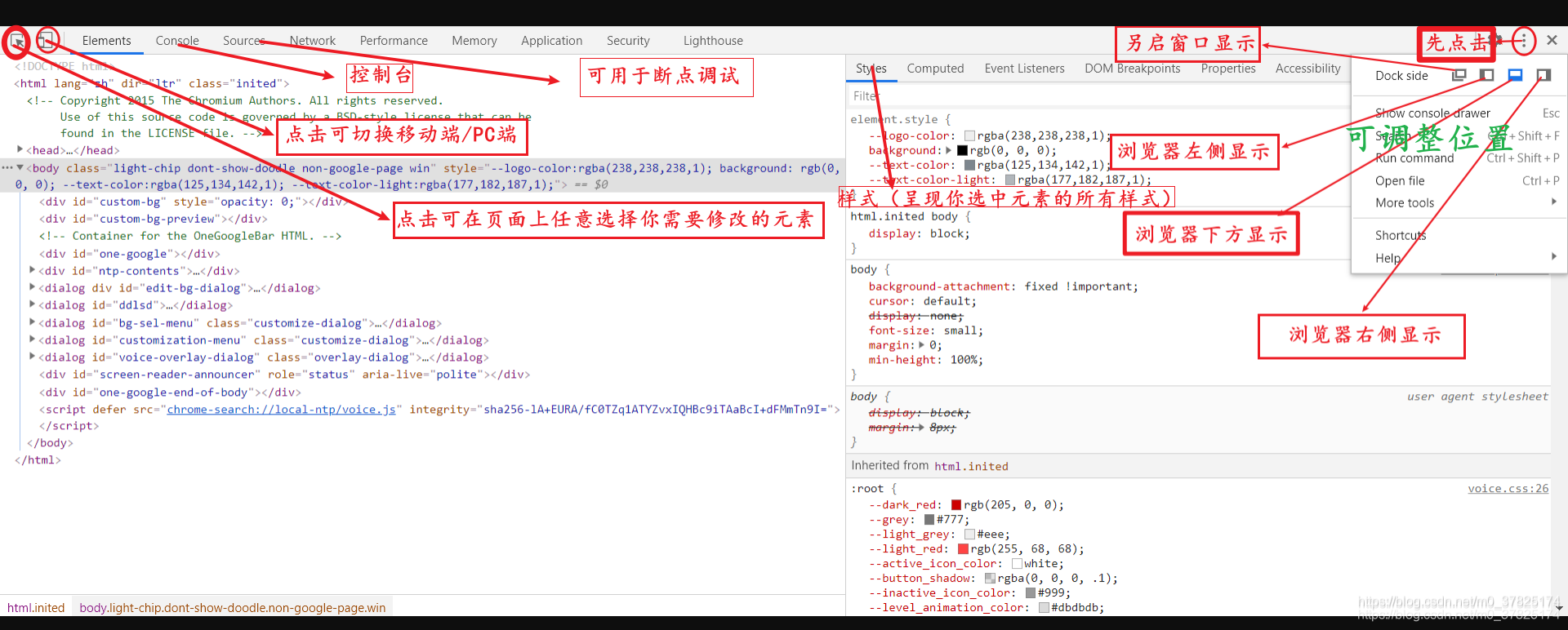Switch to the Network tab

point(313,41)
